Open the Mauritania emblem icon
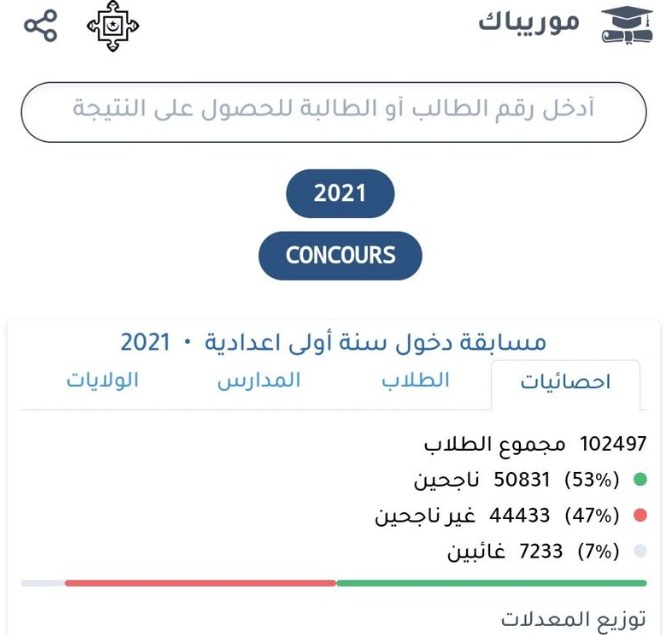 [113, 26]
